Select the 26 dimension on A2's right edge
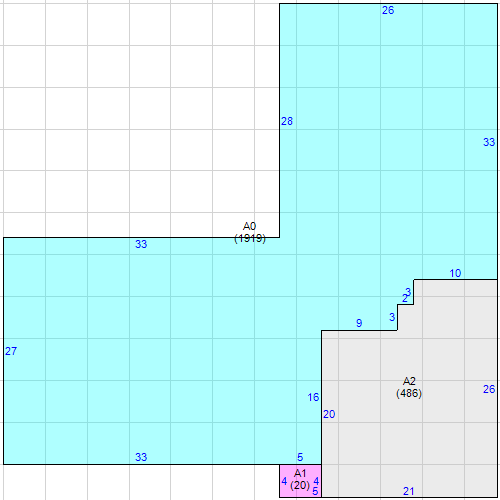This screenshot has height=500, width=500. pos(489,389)
